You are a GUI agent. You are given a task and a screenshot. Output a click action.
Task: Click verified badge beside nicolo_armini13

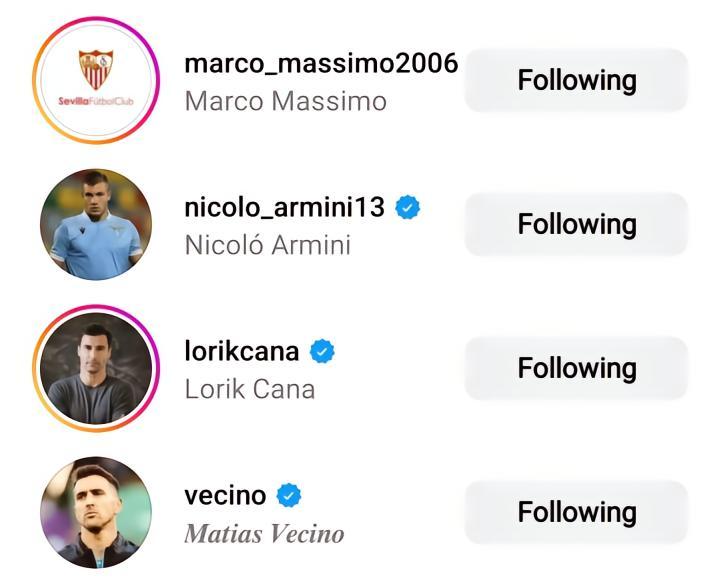coord(408,207)
